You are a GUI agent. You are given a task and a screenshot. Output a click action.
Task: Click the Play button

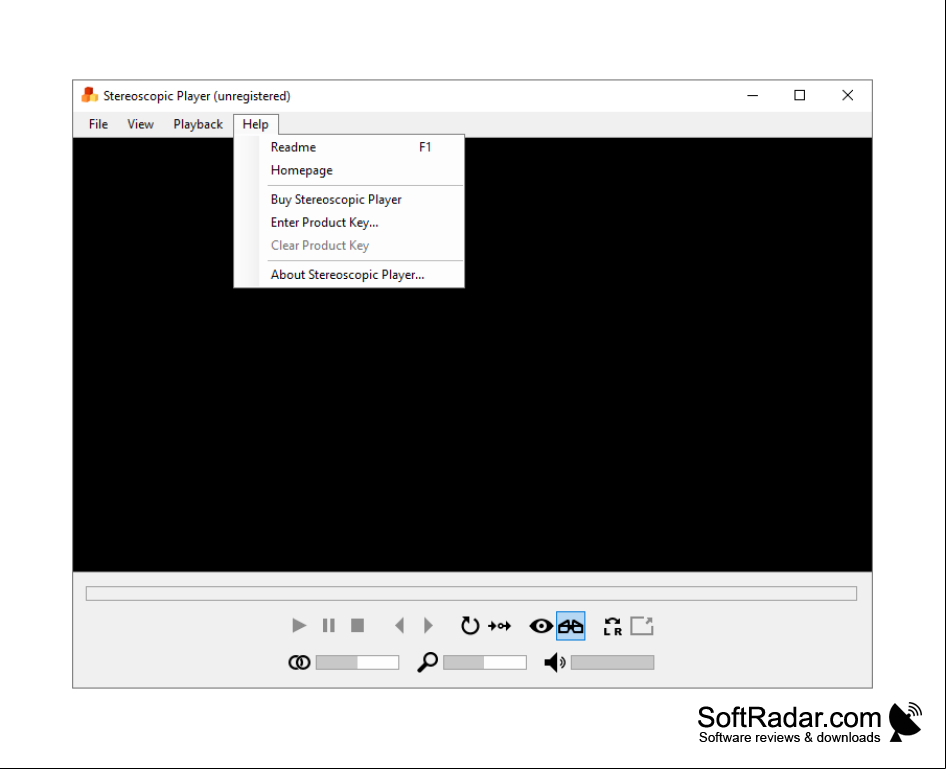click(299, 625)
